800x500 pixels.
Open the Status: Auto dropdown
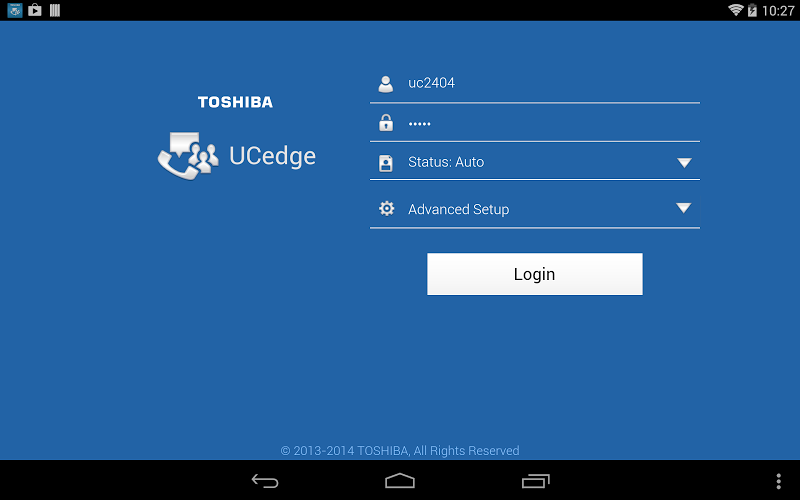[535, 162]
